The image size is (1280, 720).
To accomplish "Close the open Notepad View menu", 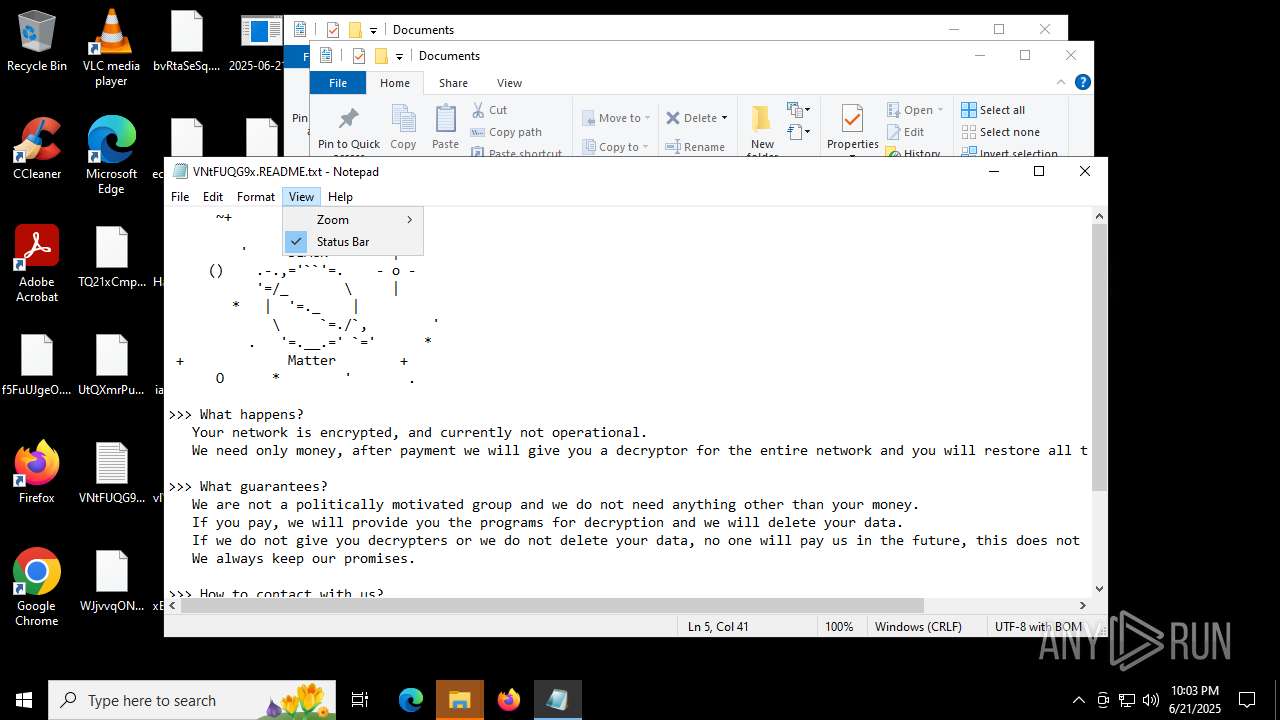I will 301,197.
